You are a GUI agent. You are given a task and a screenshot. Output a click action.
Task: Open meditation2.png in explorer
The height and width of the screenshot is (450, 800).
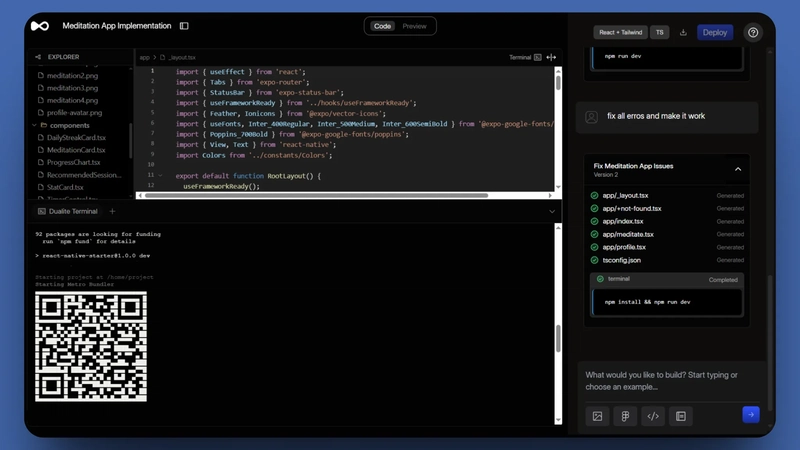[x=72, y=76]
